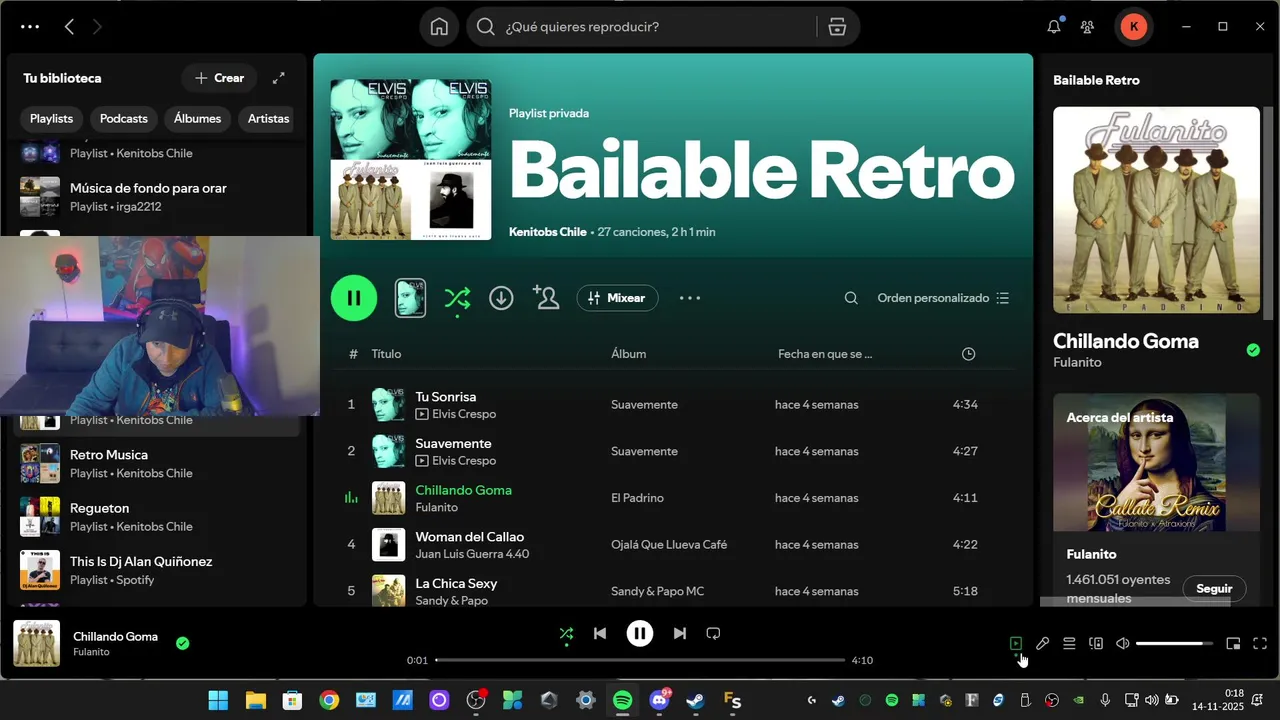Screen dimensions: 1280x720
Task: Open the play queue
Action: click(1069, 644)
